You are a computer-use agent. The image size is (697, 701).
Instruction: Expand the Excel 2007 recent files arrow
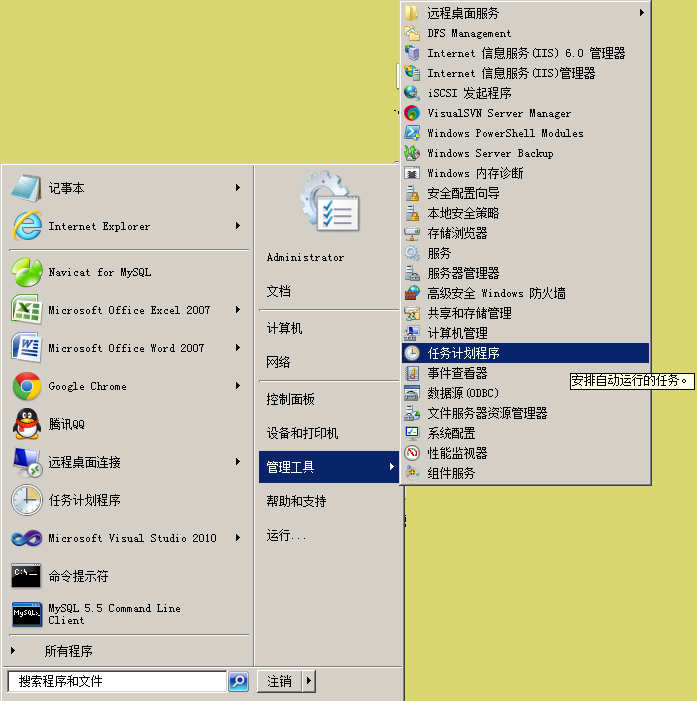pyautogui.click(x=238, y=309)
